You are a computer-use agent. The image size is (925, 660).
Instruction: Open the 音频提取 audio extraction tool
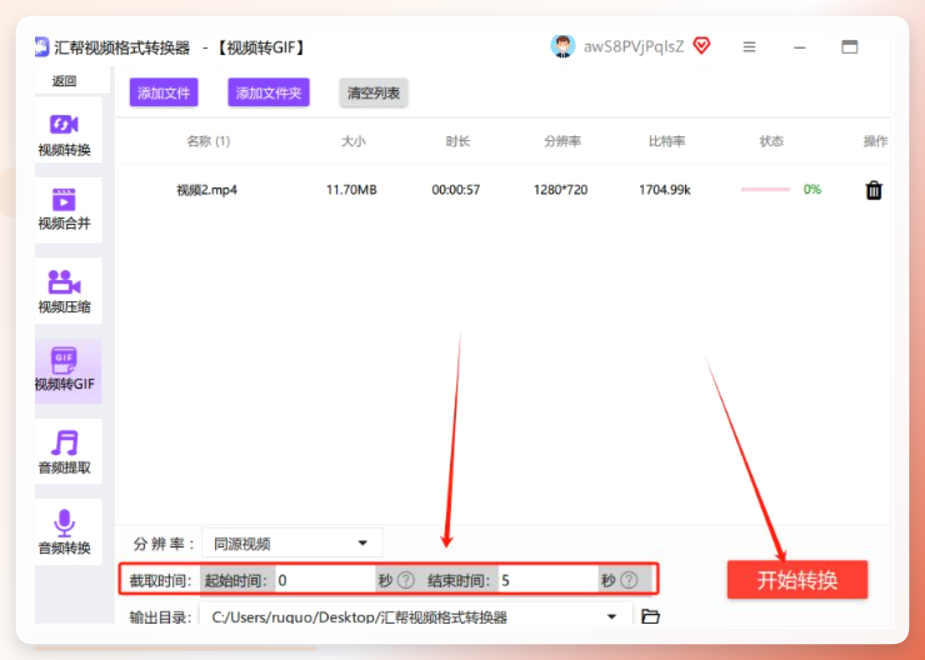67,451
